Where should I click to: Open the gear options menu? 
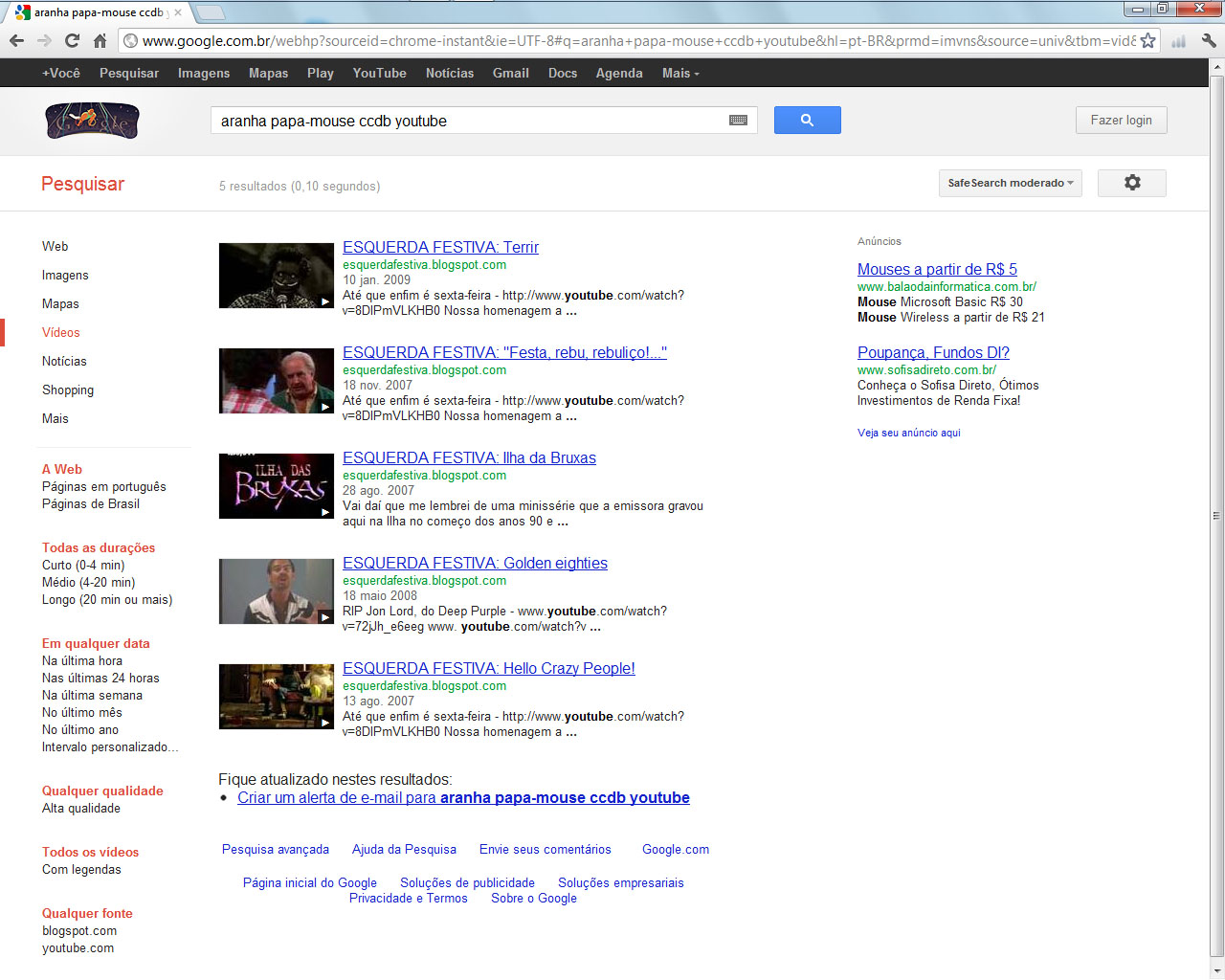pos(1131,183)
